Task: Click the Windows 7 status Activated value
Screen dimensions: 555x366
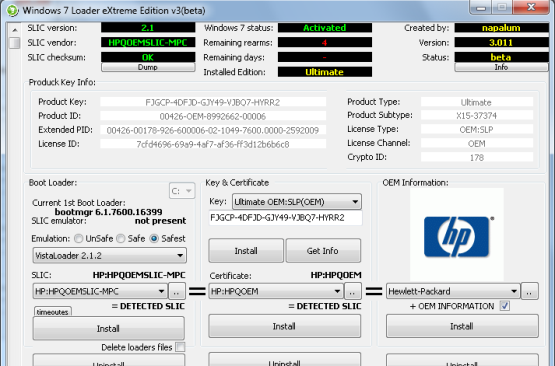Action: pos(325,28)
